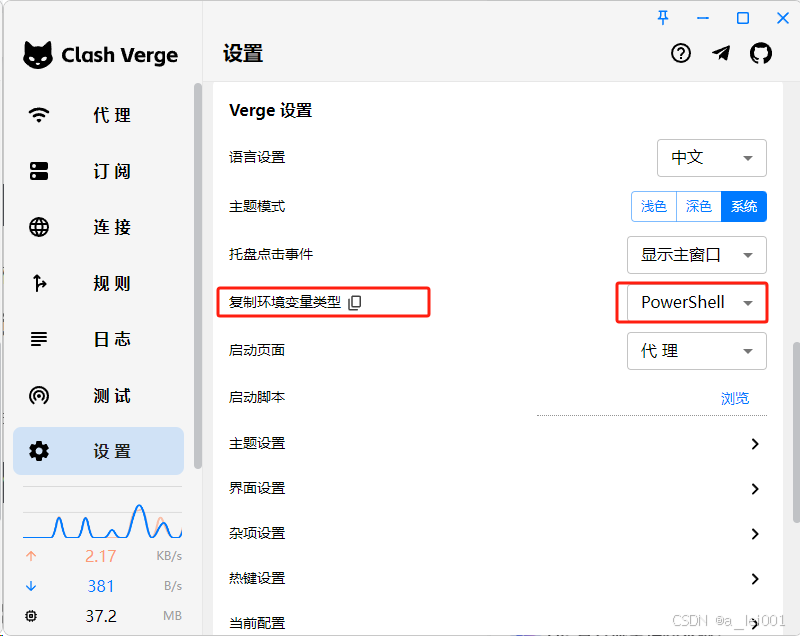Click the Clash Verge cat logo
800x636 pixels.
point(38,55)
